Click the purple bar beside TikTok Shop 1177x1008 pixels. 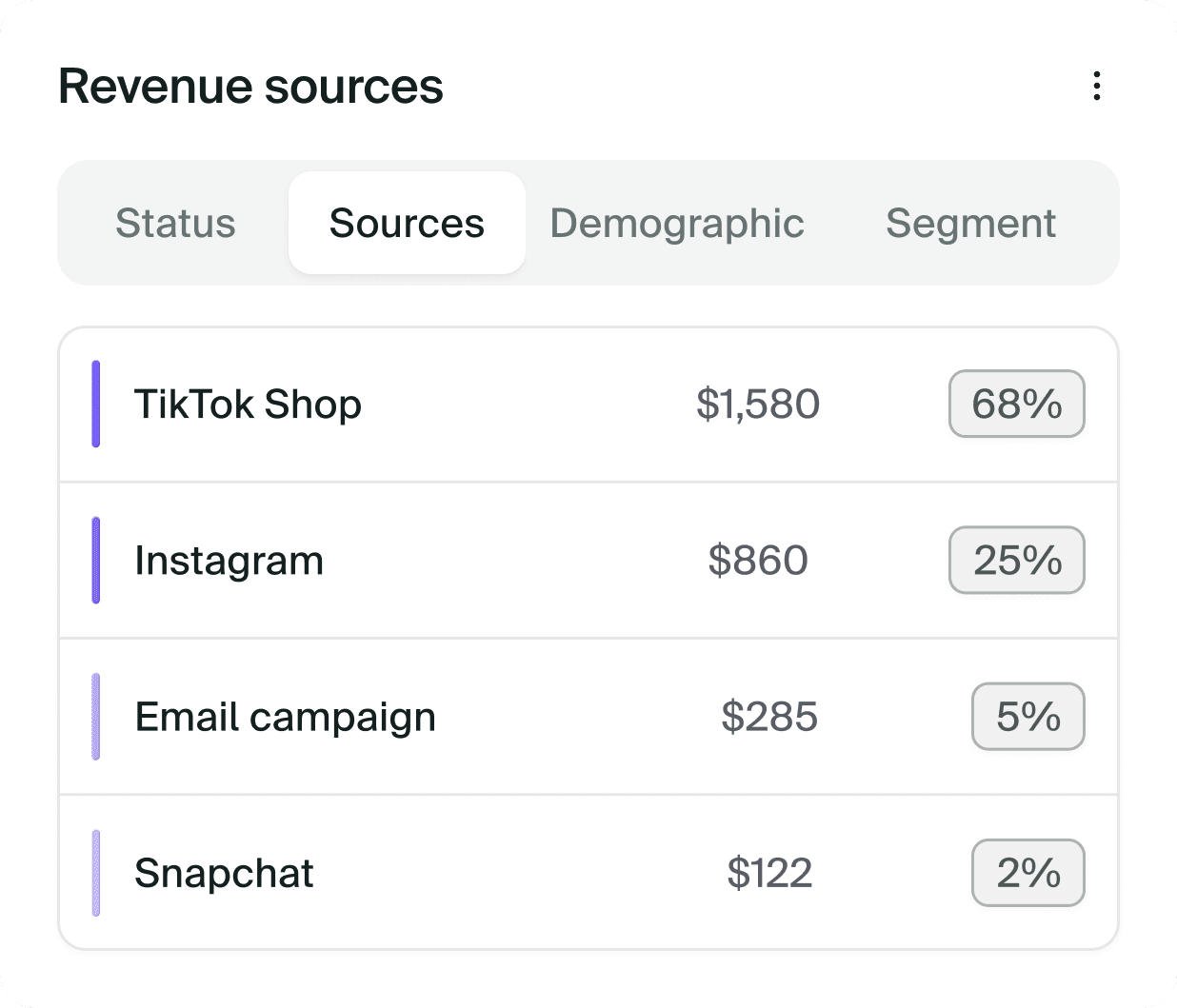pyautogui.click(x=96, y=405)
